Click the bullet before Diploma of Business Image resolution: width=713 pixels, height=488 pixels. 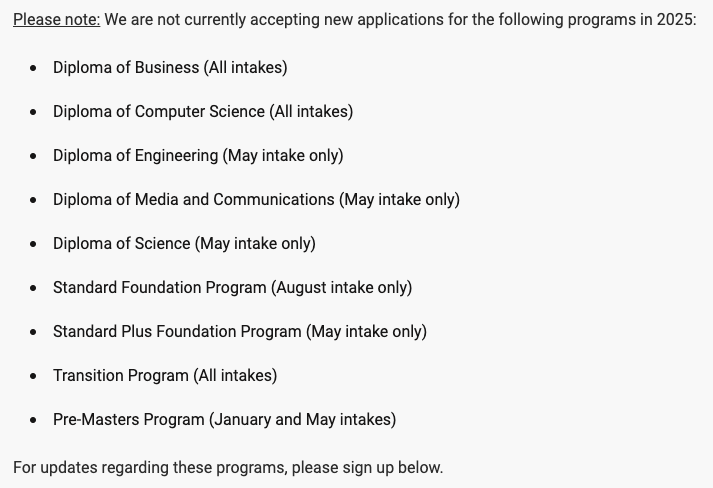coord(33,68)
